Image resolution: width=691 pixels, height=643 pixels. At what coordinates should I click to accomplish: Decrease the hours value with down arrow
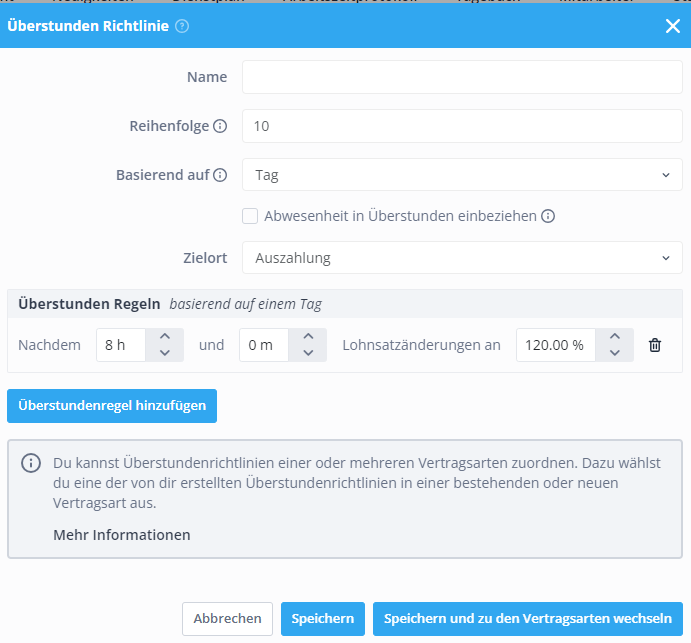(165, 353)
